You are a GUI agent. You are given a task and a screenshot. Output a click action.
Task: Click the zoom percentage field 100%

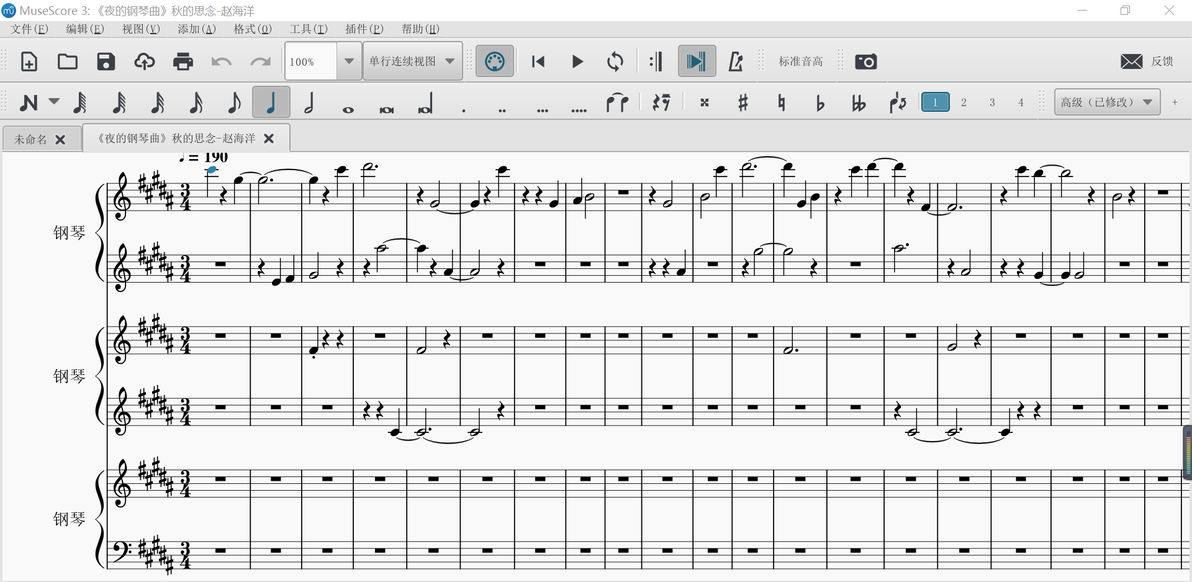pyautogui.click(x=311, y=62)
